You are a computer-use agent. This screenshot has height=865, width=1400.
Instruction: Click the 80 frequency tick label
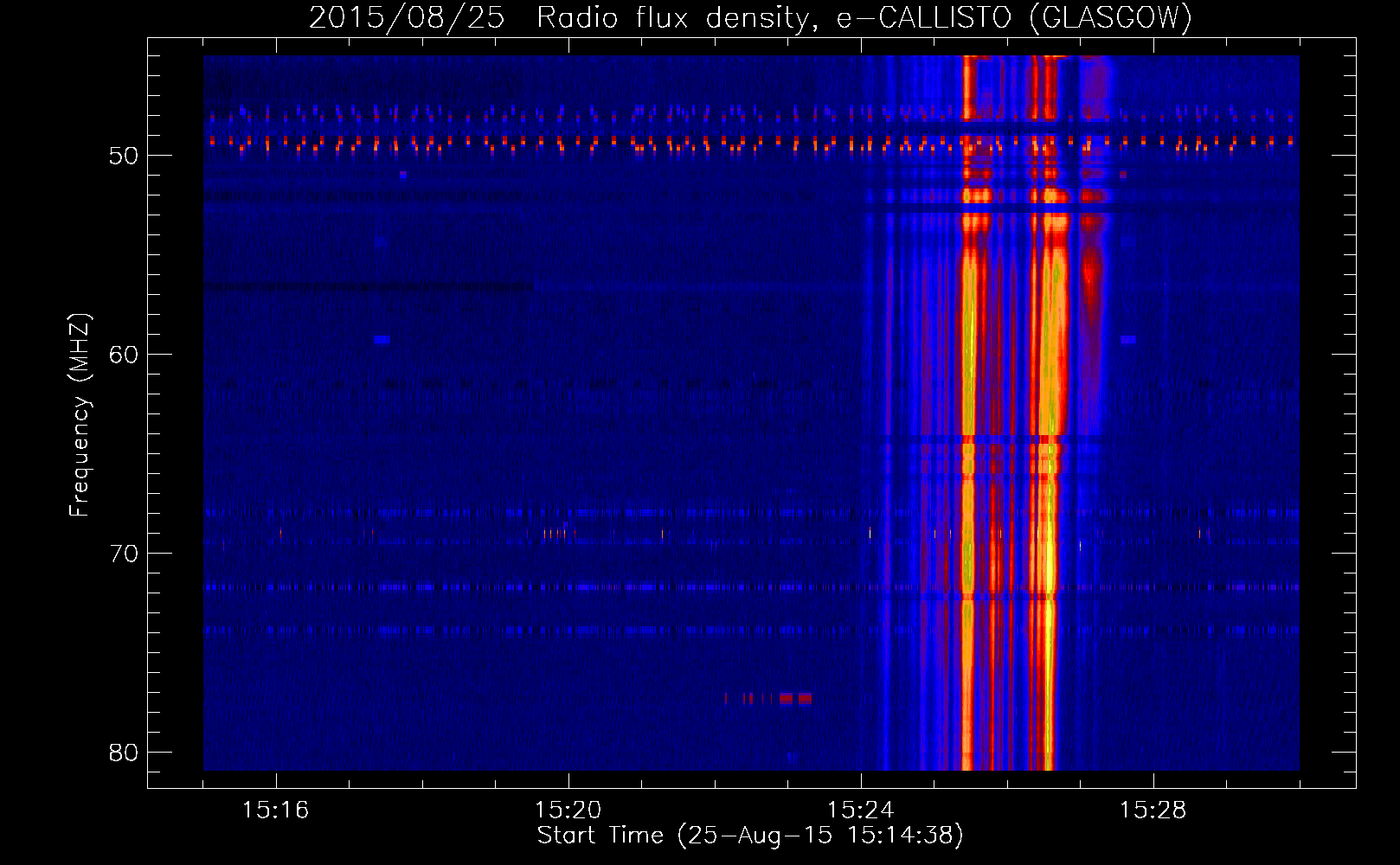[124, 753]
